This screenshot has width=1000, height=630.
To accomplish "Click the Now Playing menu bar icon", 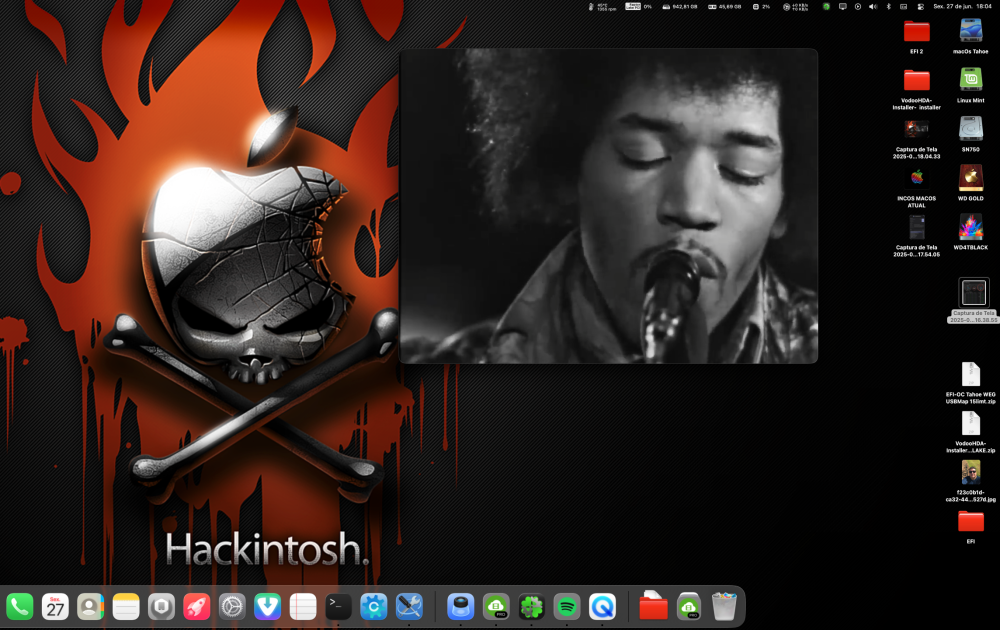I will pyautogui.click(x=858, y=6).
